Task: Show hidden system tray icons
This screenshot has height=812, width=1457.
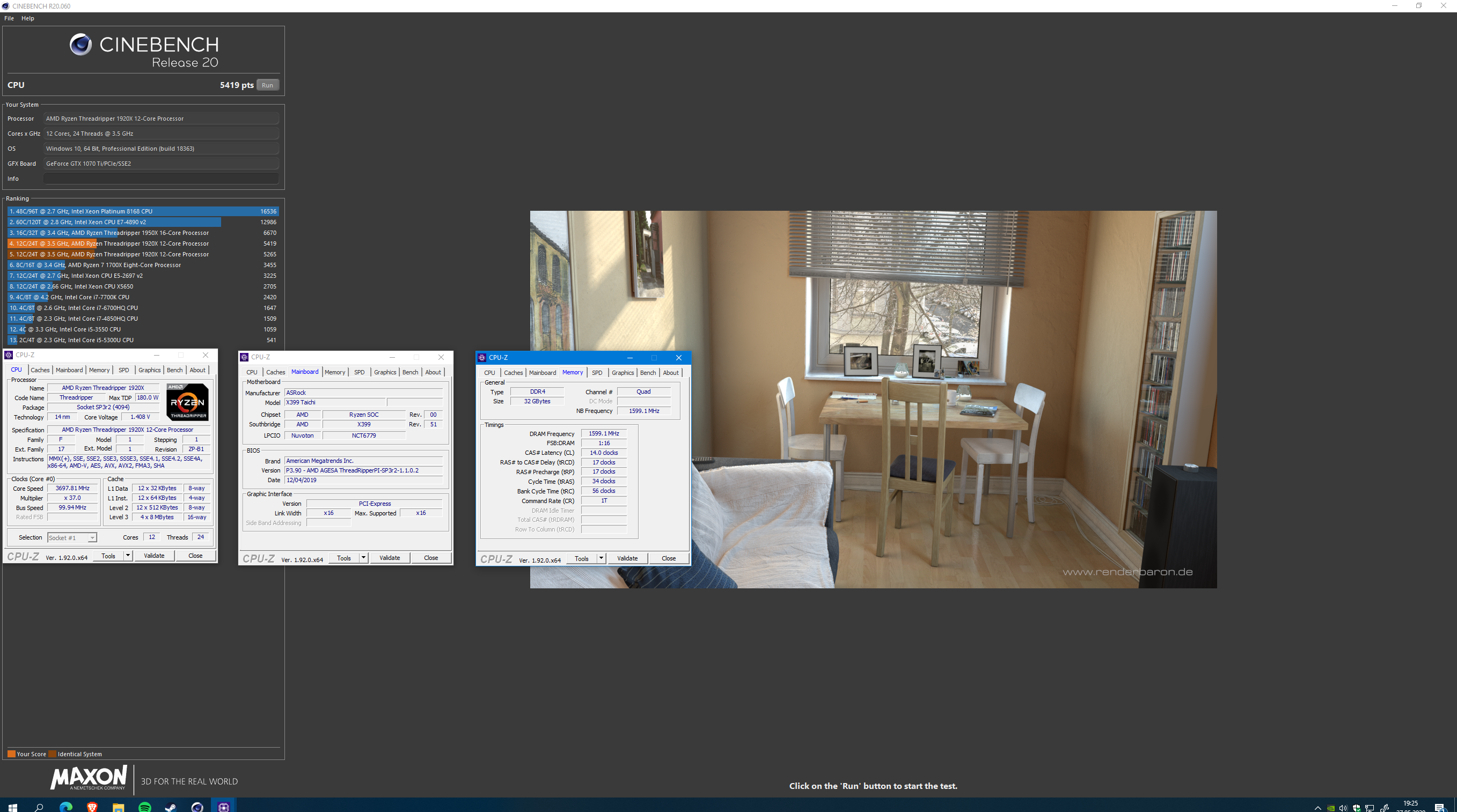Action: [1318, 808]
